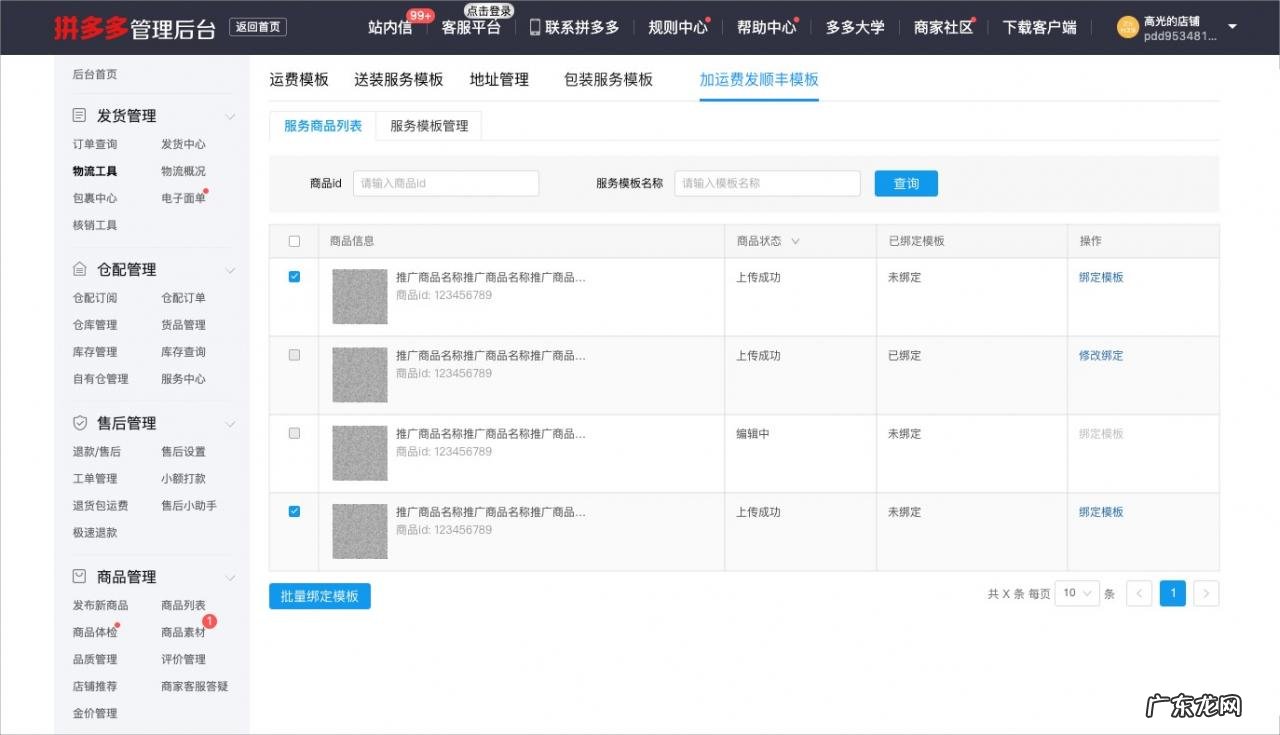The image size is (1280, 735).
Task: Collapse the 发货管理 sidebar group chevron
Action: tap(230, 115)
